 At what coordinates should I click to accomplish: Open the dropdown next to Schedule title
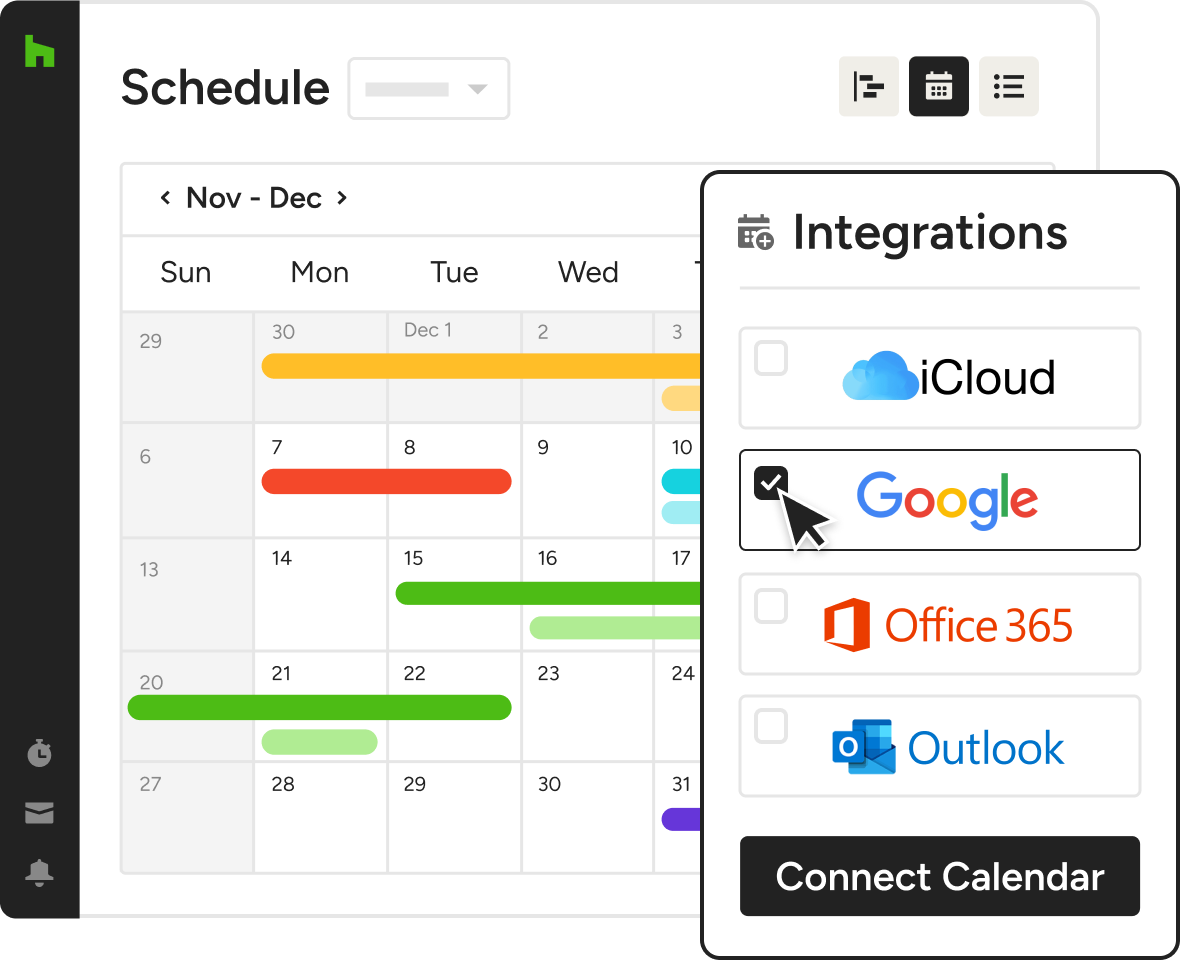(x=428, y=89)
